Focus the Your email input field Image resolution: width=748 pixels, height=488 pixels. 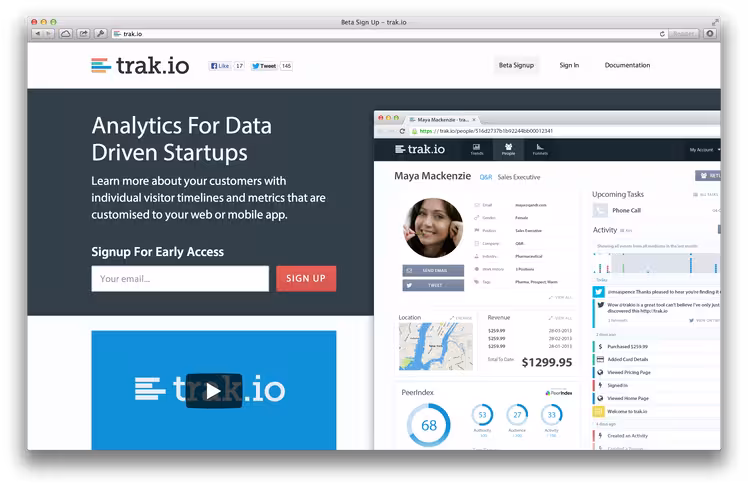click(x=180, y=279)
